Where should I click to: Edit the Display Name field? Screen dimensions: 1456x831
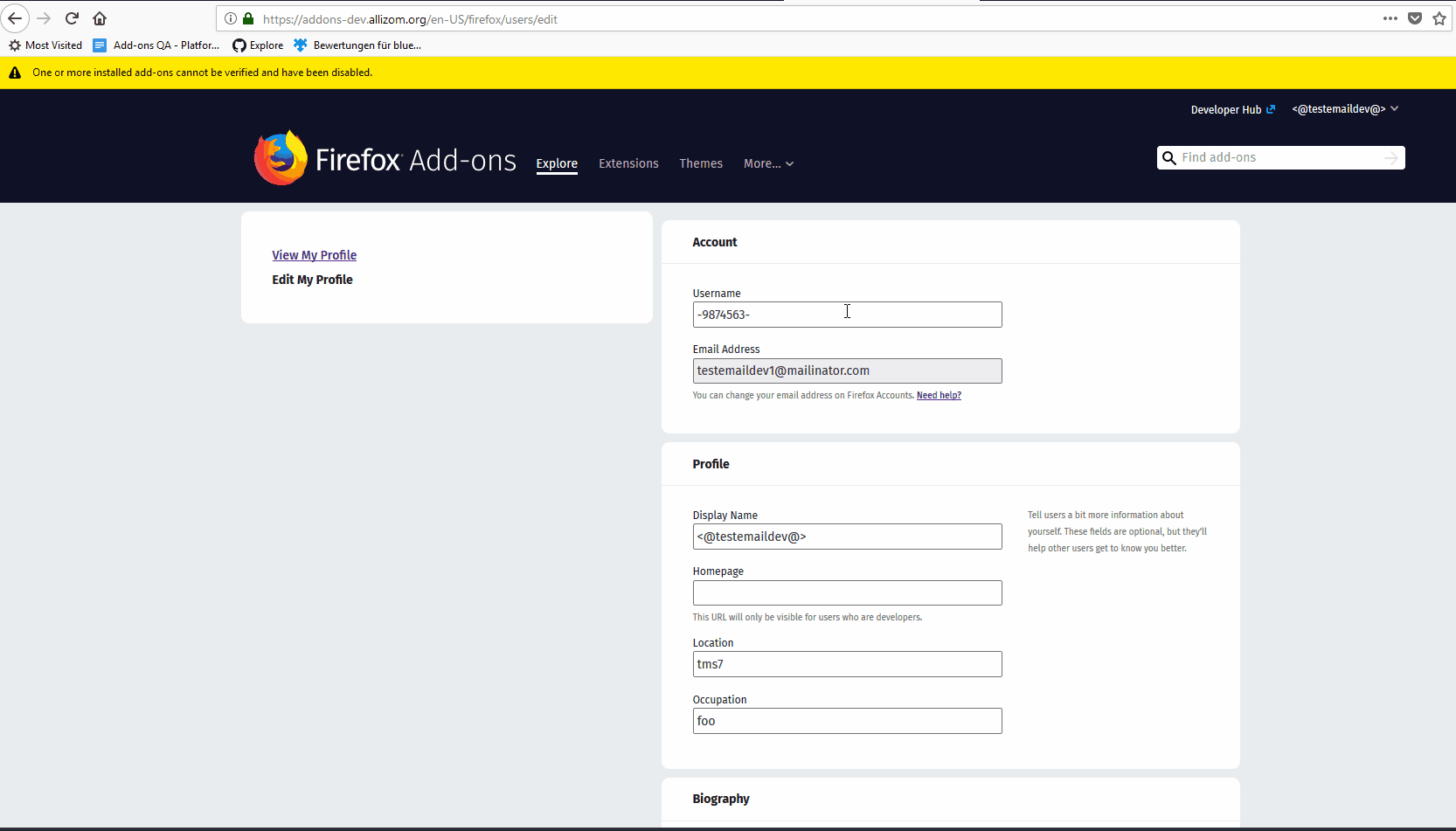tap(847, 537)
